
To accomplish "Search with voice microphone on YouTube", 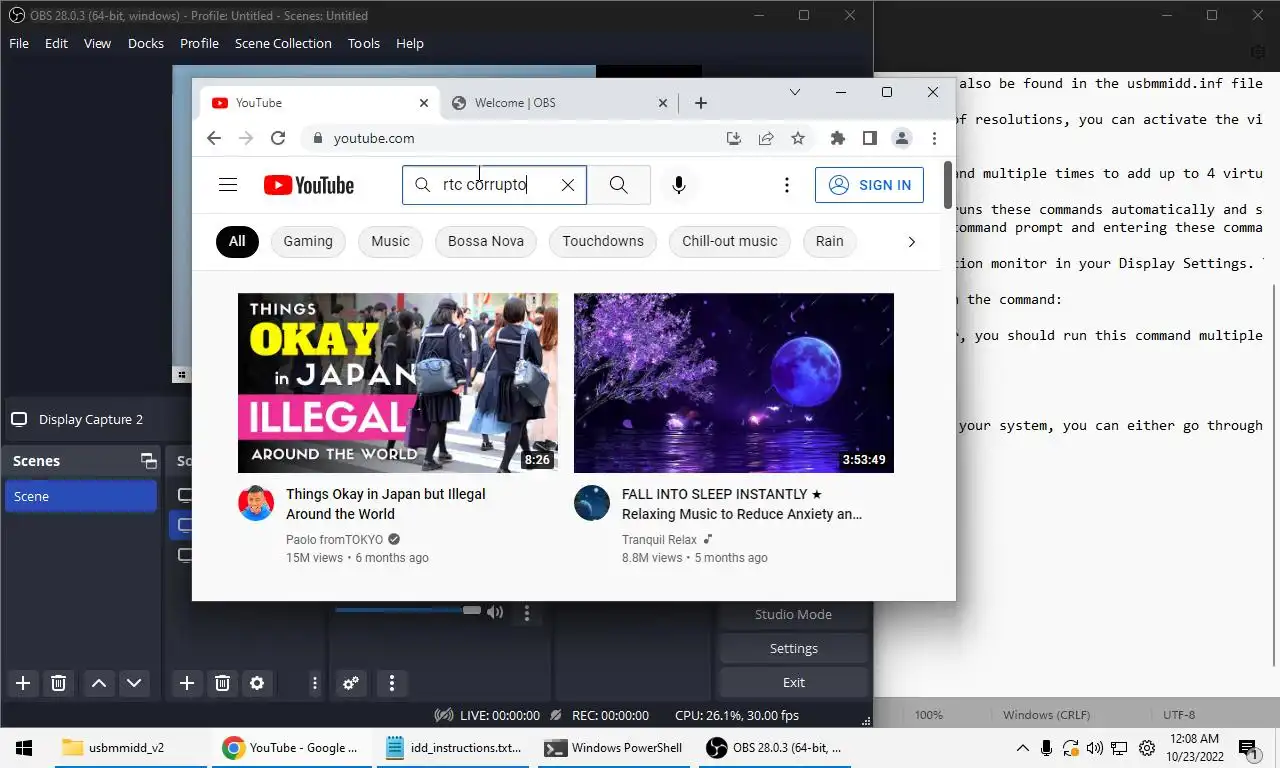I will tap(679, 185).
